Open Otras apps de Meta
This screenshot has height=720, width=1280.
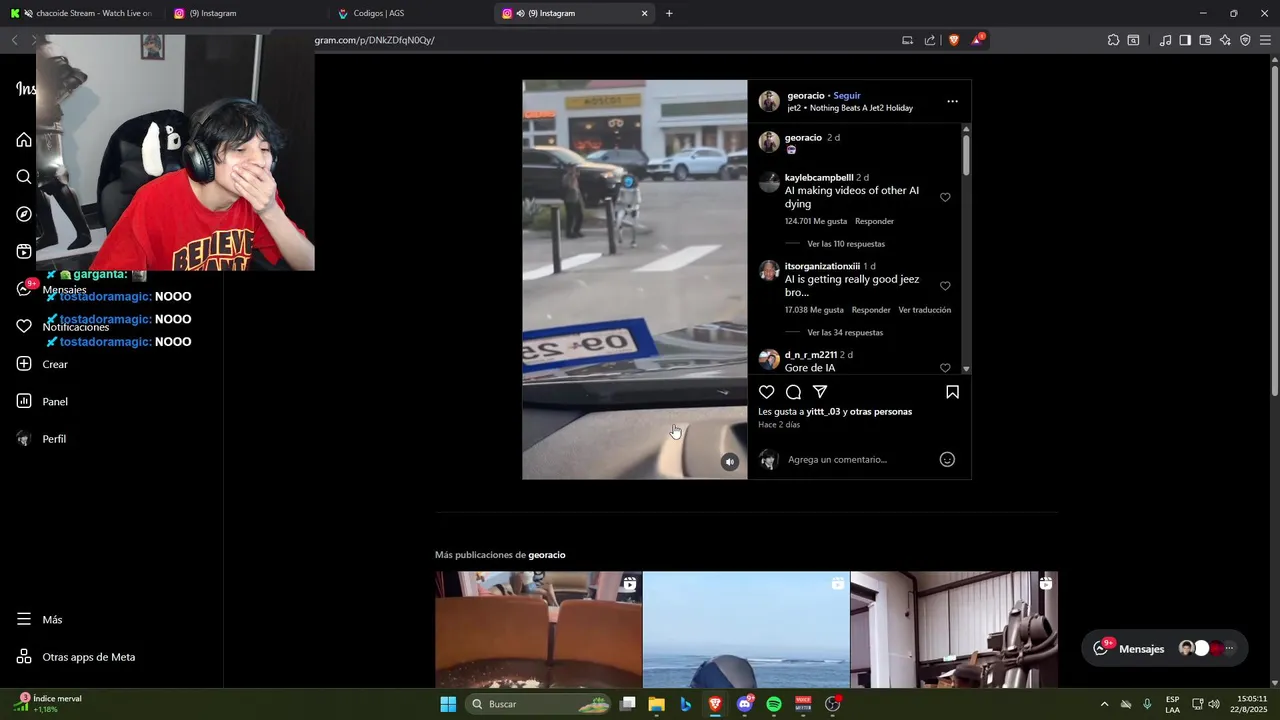[x=76, y=657]
